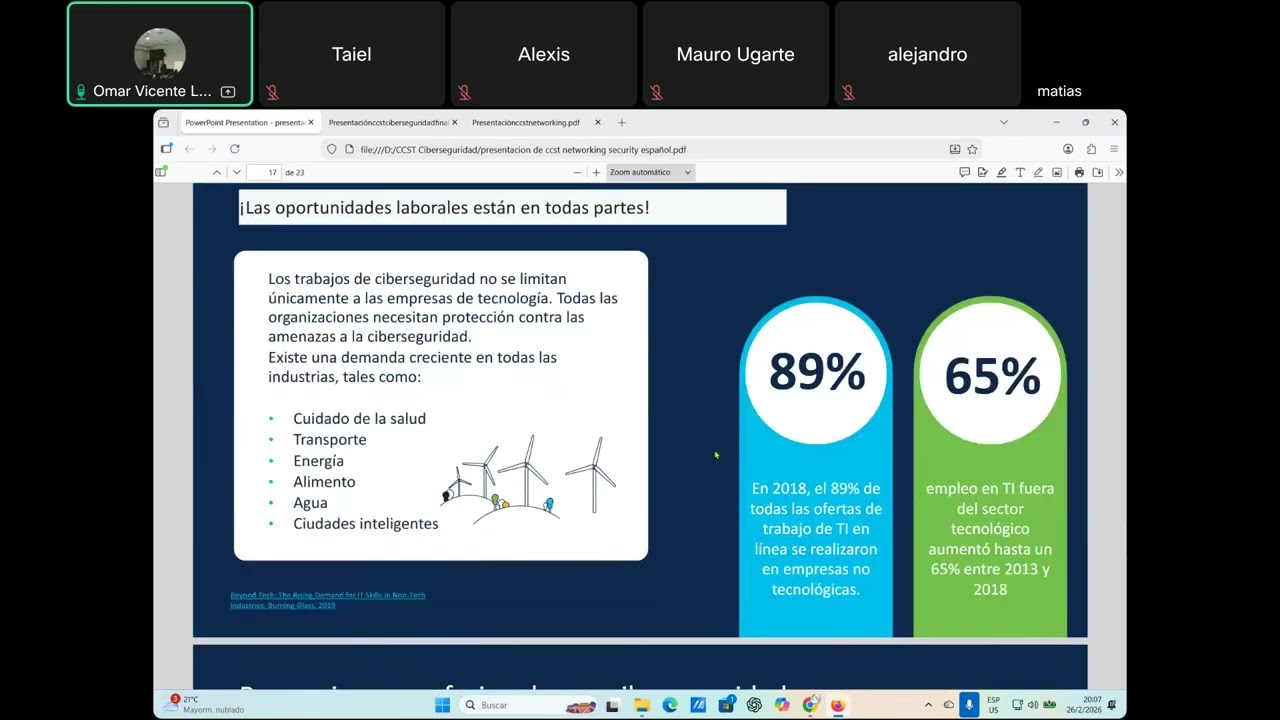Open the Windows Start menu
This screenshot has width=1280, height=720.
[x=442, y=705]
